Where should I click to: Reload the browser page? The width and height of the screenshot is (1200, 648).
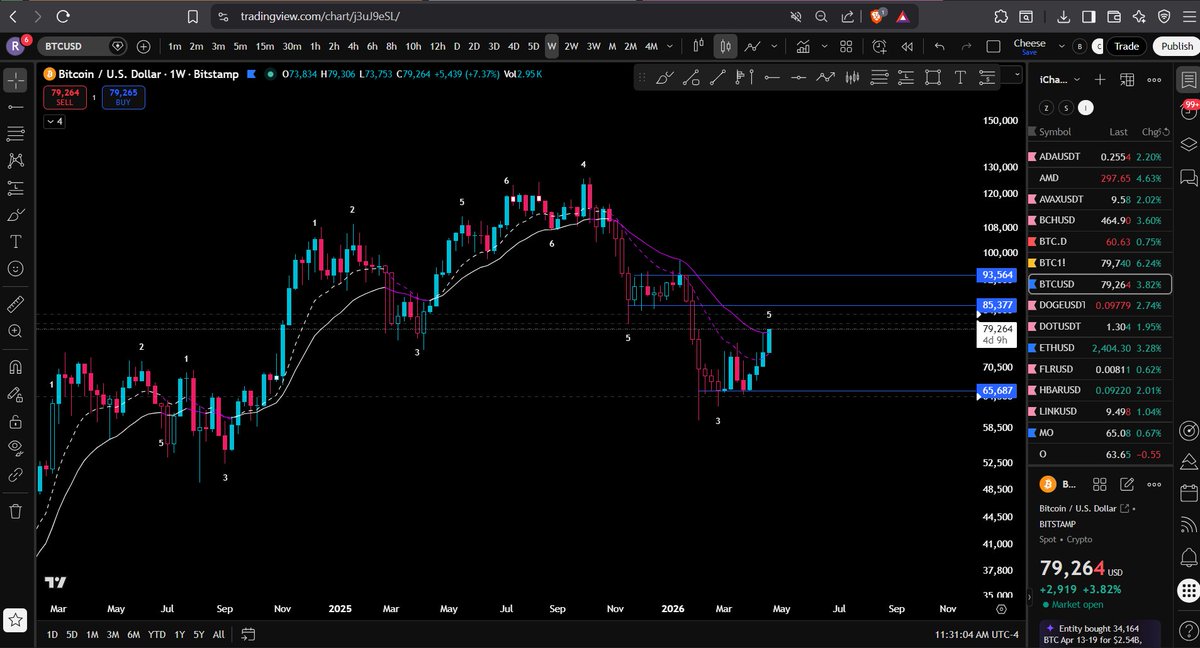pyautogui.click(x=64, y=16)
